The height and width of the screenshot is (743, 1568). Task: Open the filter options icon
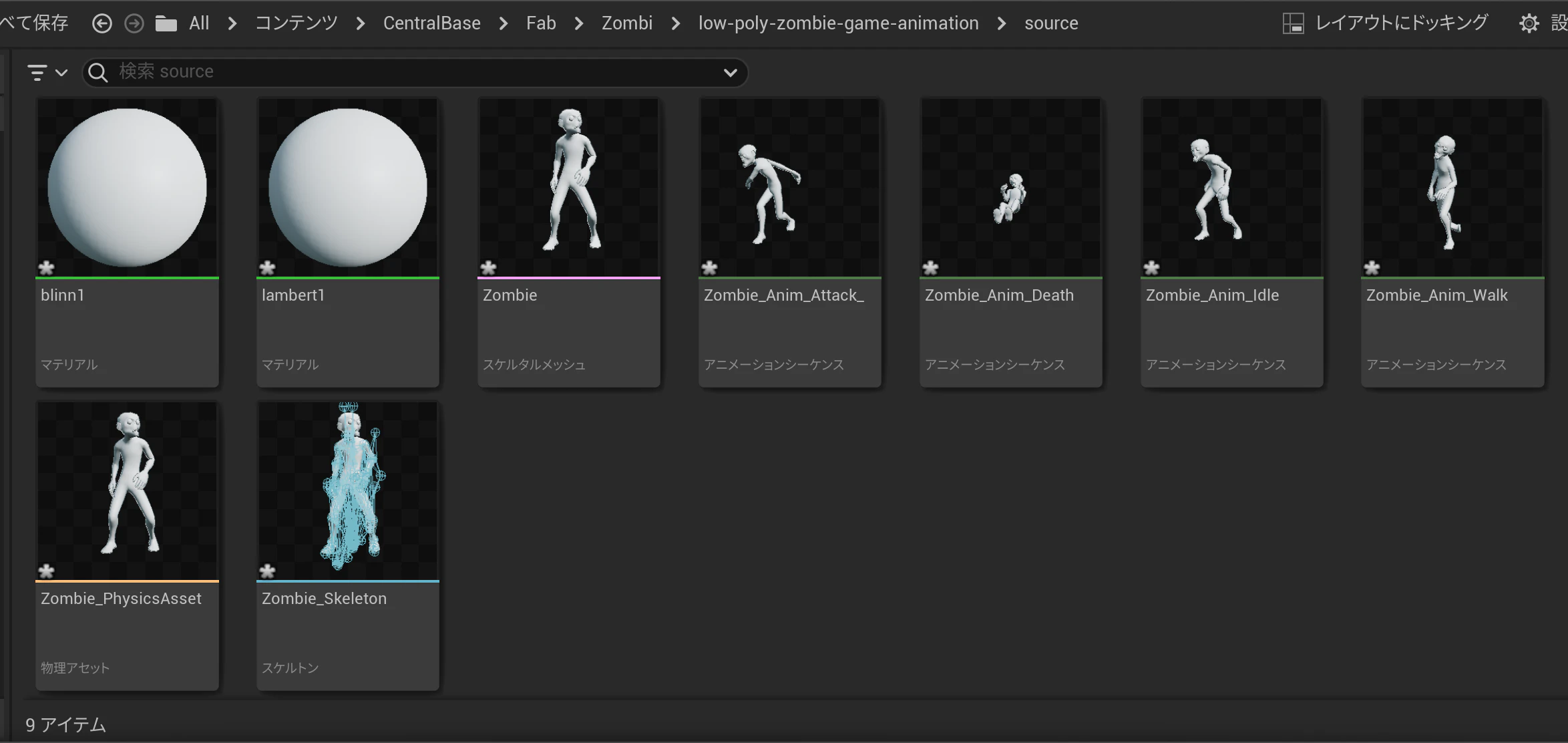(x=37, y=72)
